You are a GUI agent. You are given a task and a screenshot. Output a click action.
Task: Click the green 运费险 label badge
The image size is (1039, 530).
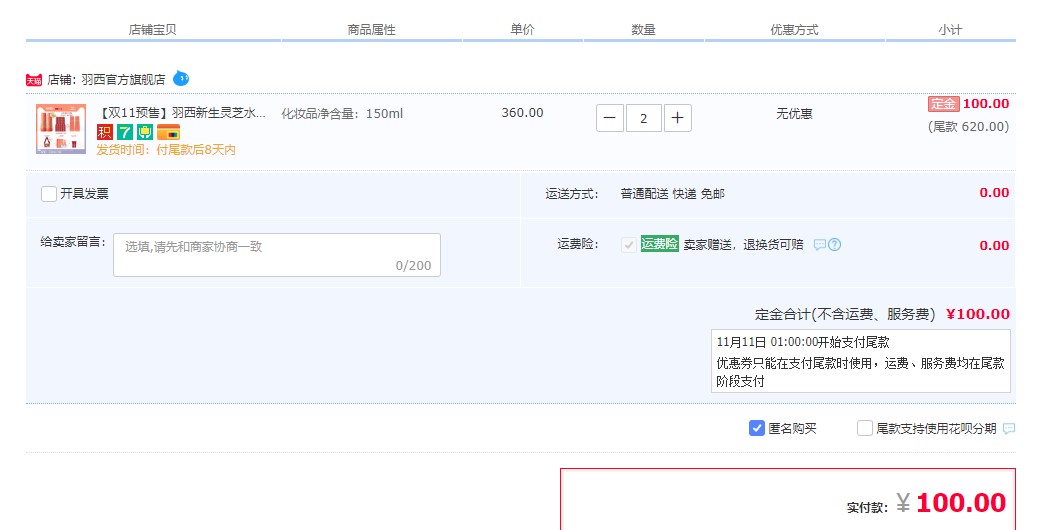(659, 244)
